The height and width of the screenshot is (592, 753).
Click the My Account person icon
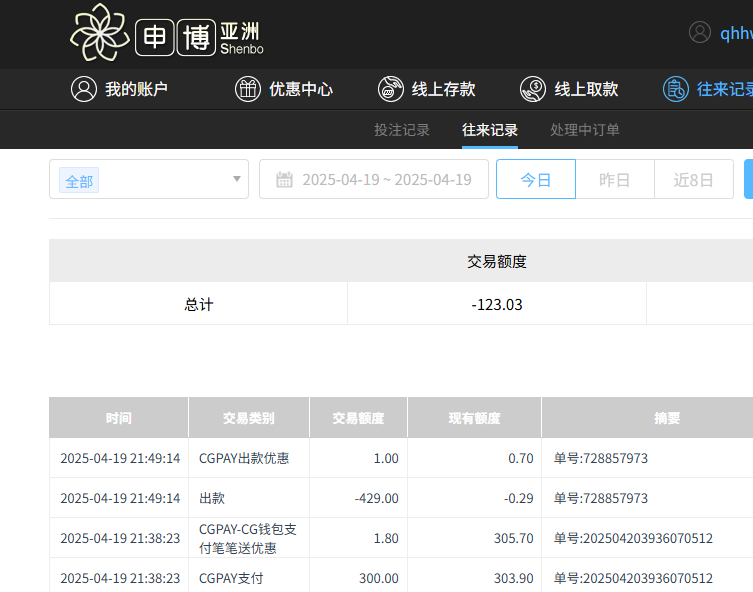84,89
